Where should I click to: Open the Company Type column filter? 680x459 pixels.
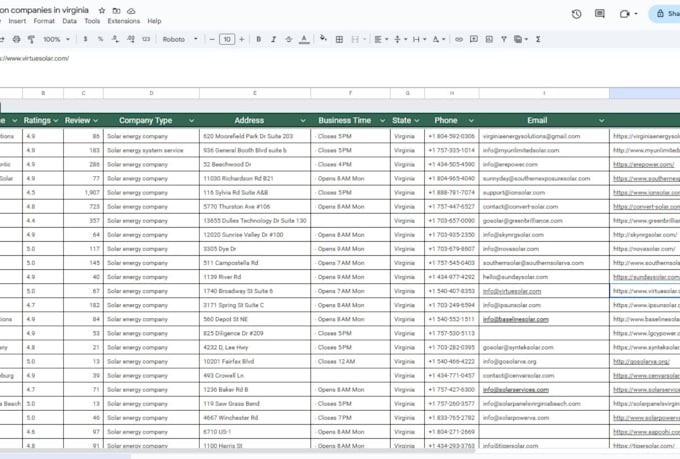[x=191, y=121]
